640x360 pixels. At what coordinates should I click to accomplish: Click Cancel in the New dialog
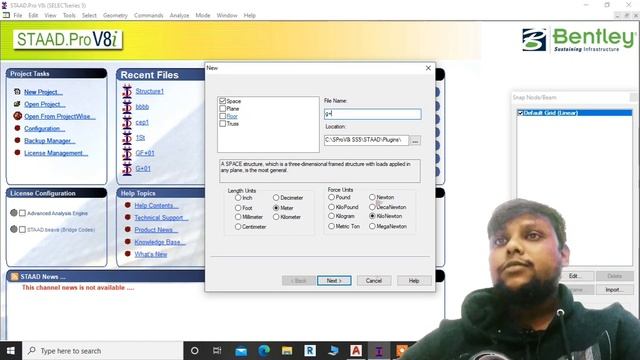pyautogui.click(x=373, y=280)
